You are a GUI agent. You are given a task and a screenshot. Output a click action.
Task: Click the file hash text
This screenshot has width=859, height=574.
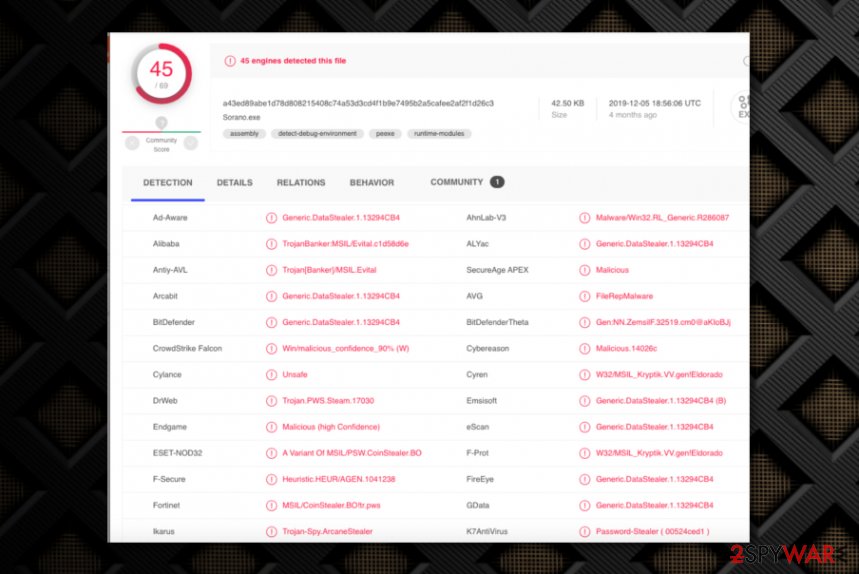click(x=358, y=103)
